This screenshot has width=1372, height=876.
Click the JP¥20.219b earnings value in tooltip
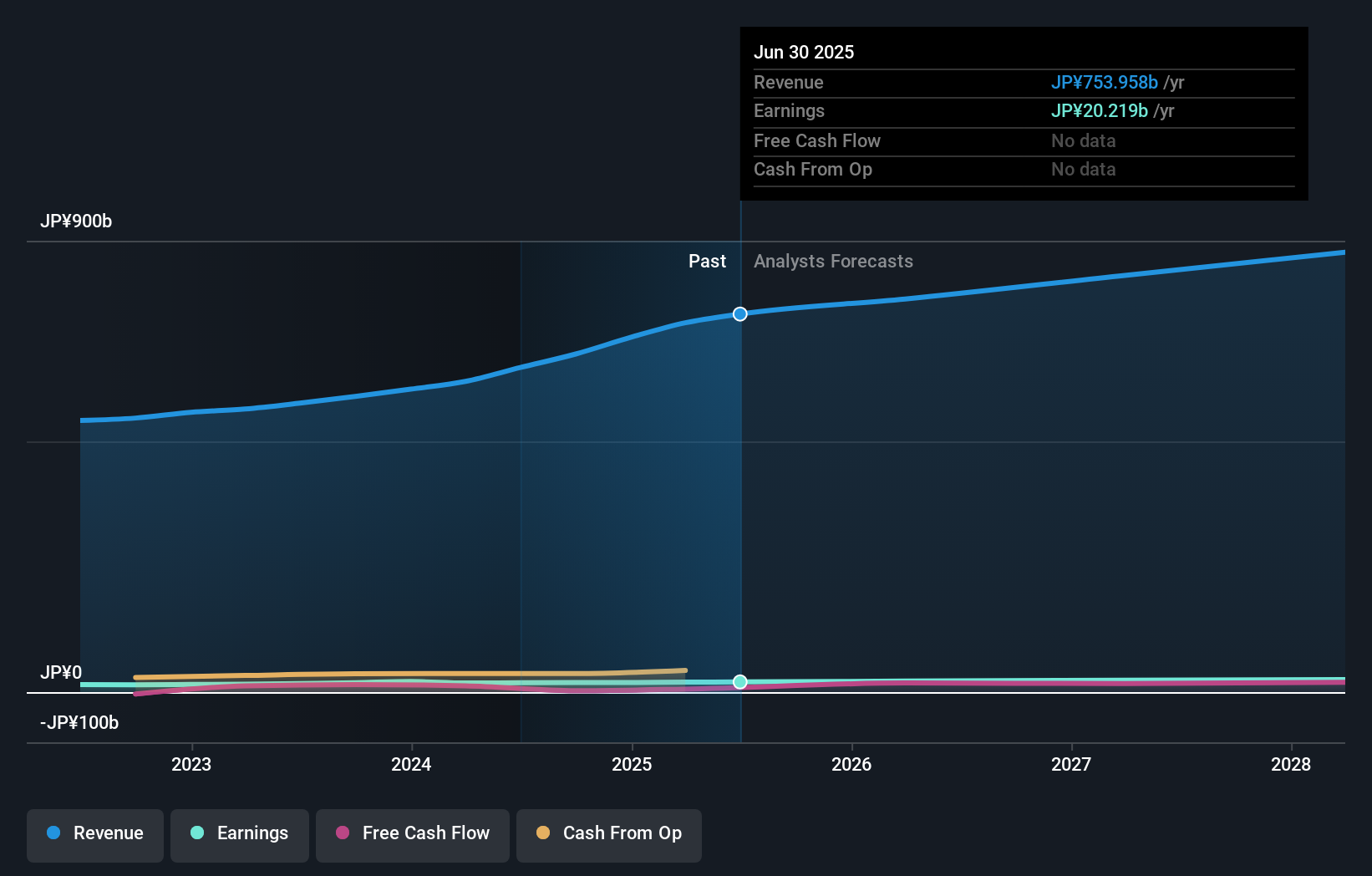point(1100,111)
